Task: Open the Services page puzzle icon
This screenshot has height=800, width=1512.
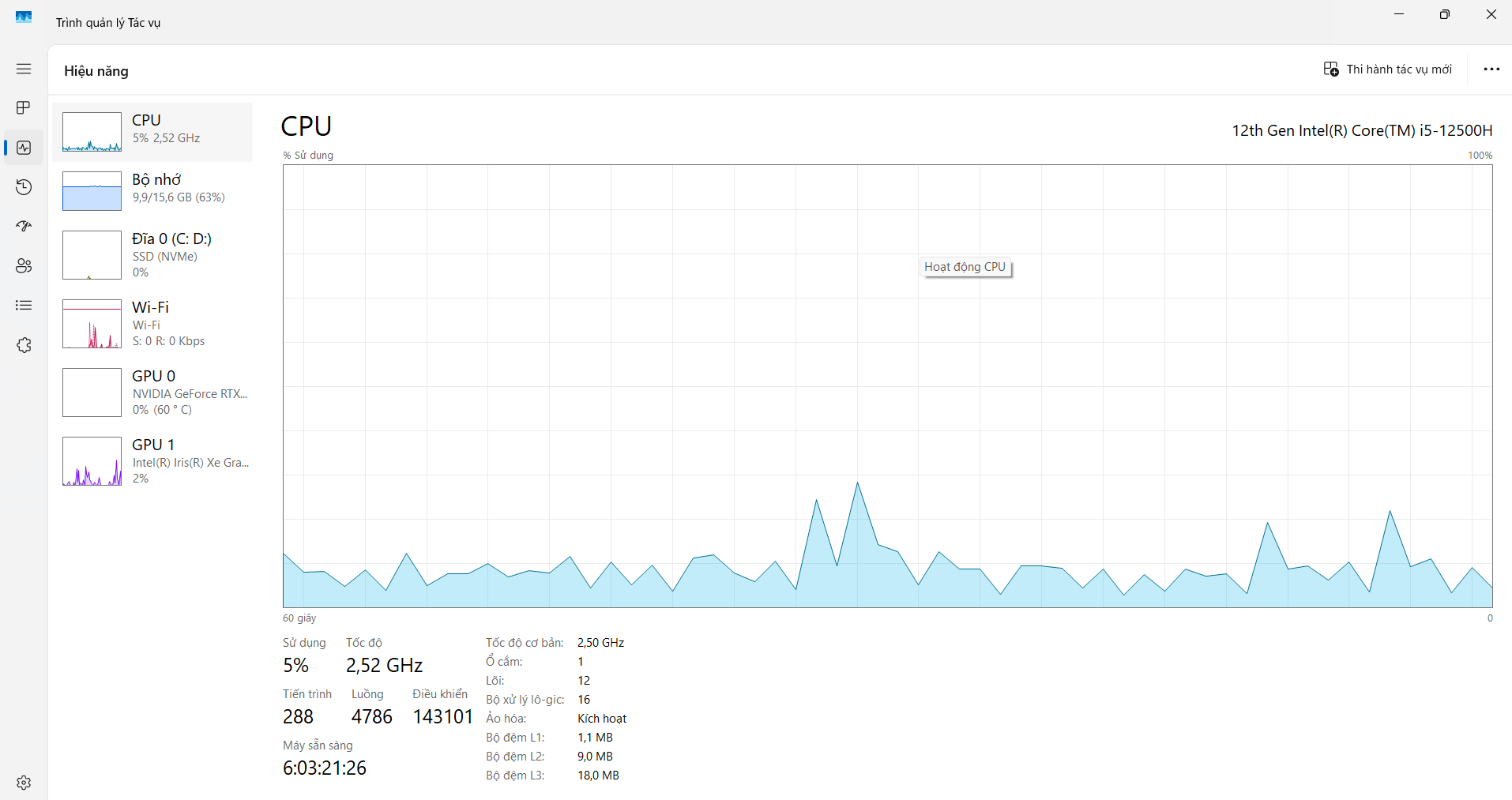Action: (24, 345)
